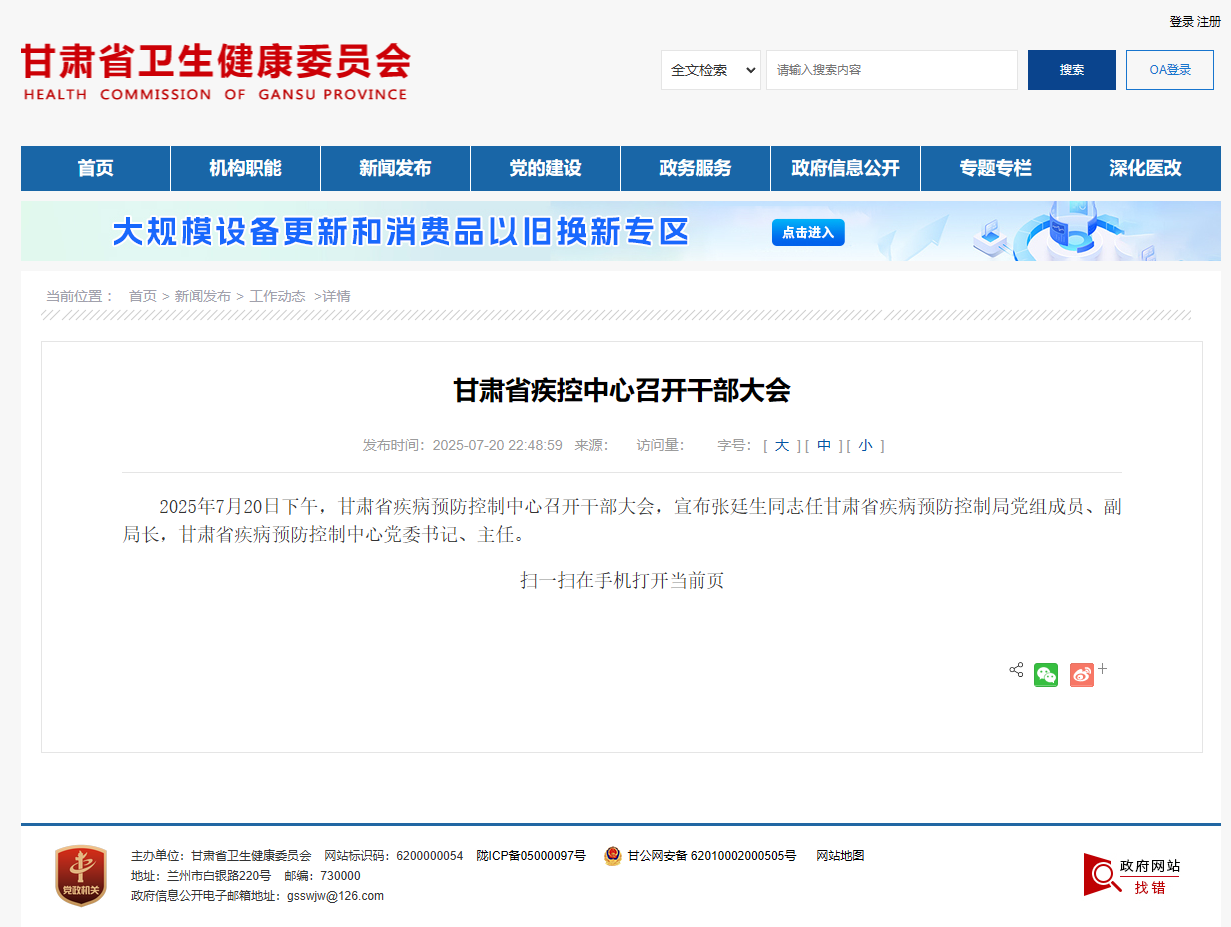Share the article via the Weibo icon

pyautogui.click(x=1082, y=675)
